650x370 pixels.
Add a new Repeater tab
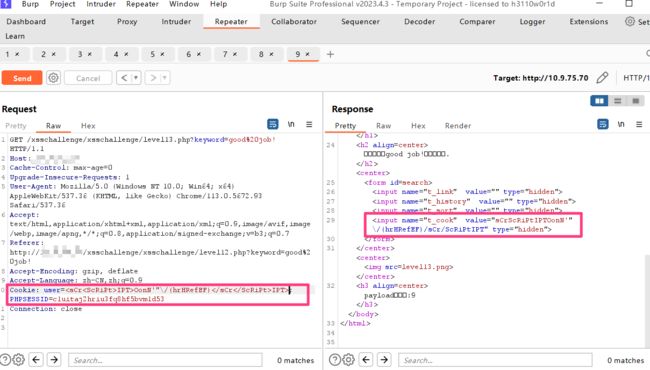[330, 54]
